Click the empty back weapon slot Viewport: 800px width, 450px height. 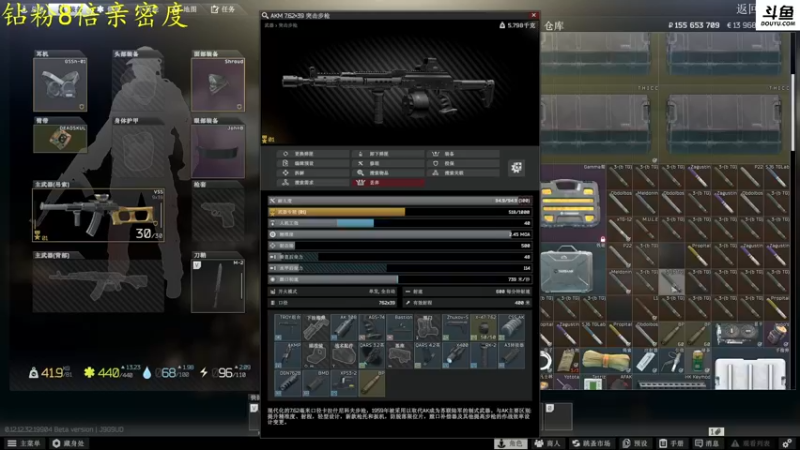pos(98,285)
